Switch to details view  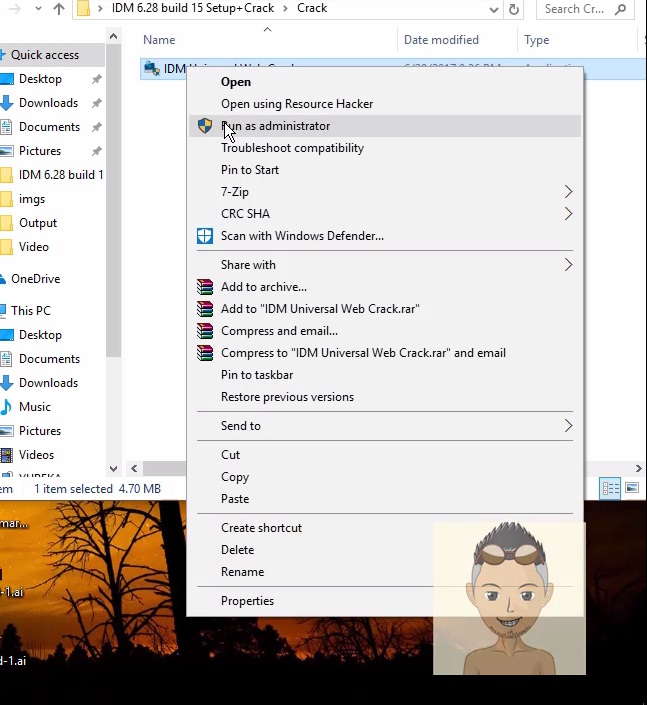tap(611, 488)
